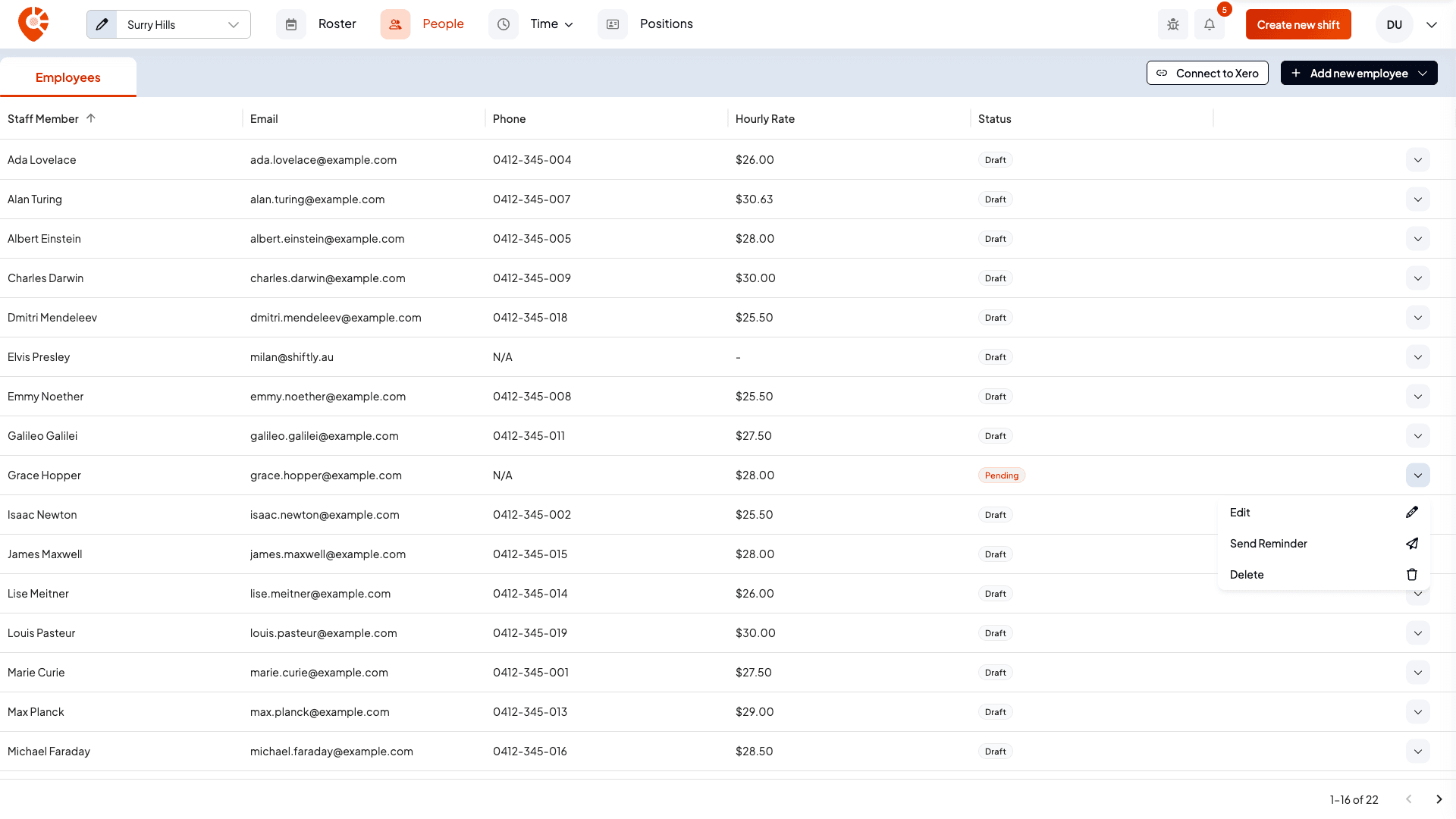Screen dimensions: 1456x819
Task: Sort by Email column header
Action: click(x=264, y=118)
